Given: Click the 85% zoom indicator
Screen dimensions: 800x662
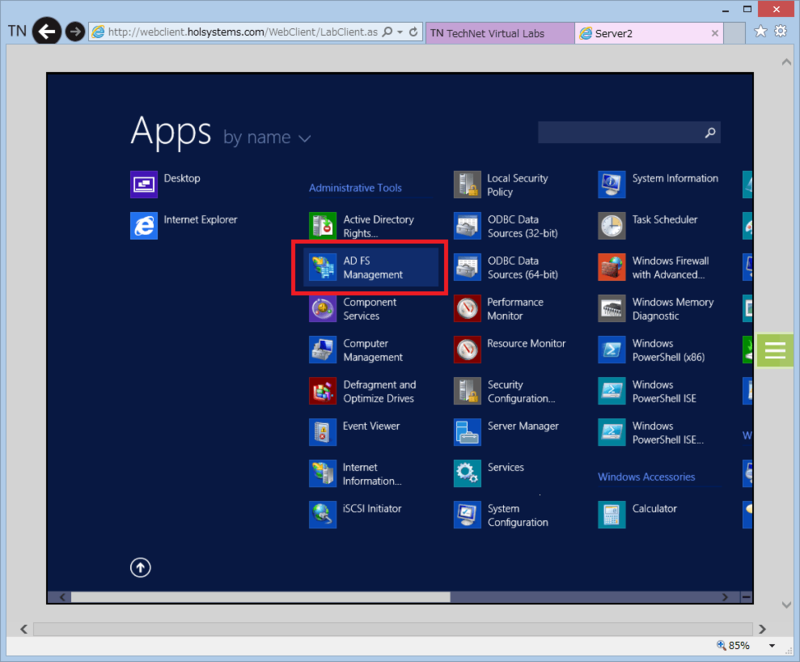Looking at the screenshot, I should (734, 646).
